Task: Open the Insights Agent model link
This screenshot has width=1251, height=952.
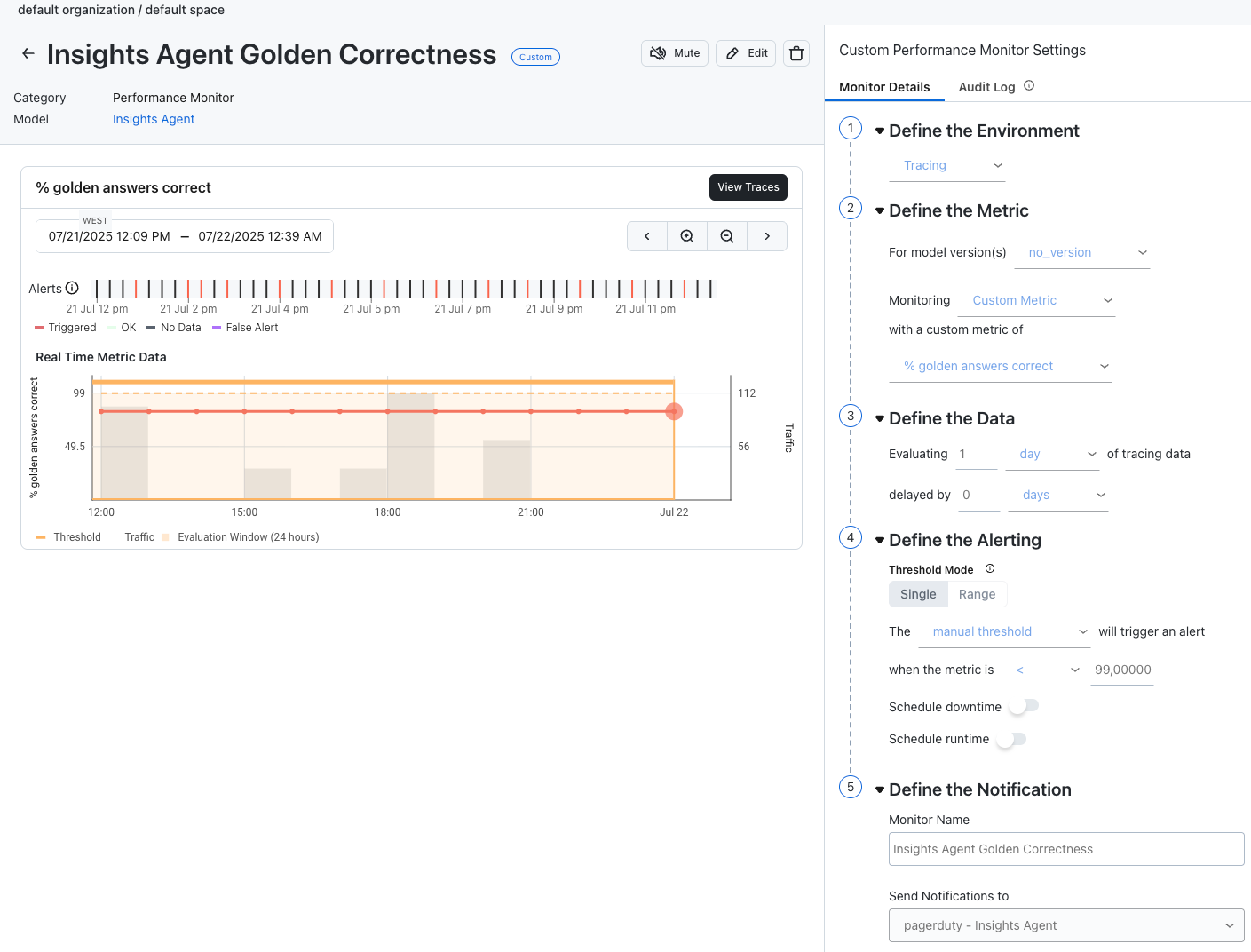Action: pyautogui.click(x=153, y=118)
